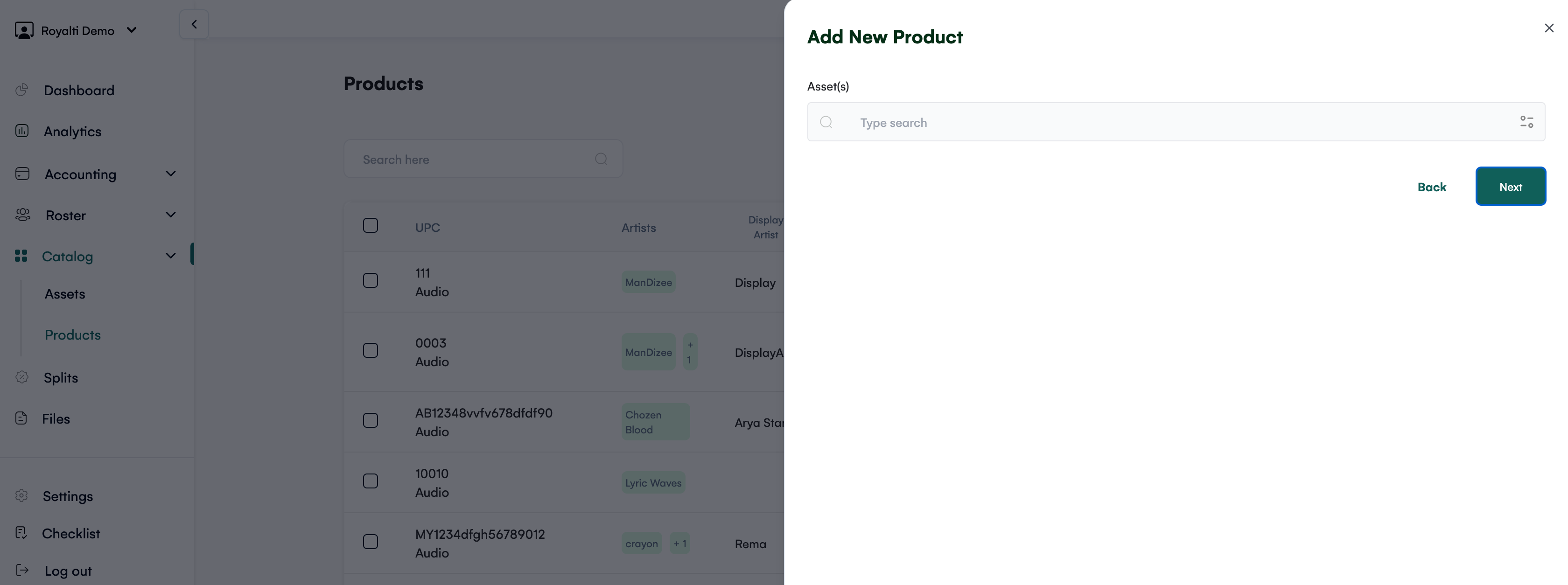
Task: Click the Artists column header
Action: pyautogui.click(x=638, y=227)
